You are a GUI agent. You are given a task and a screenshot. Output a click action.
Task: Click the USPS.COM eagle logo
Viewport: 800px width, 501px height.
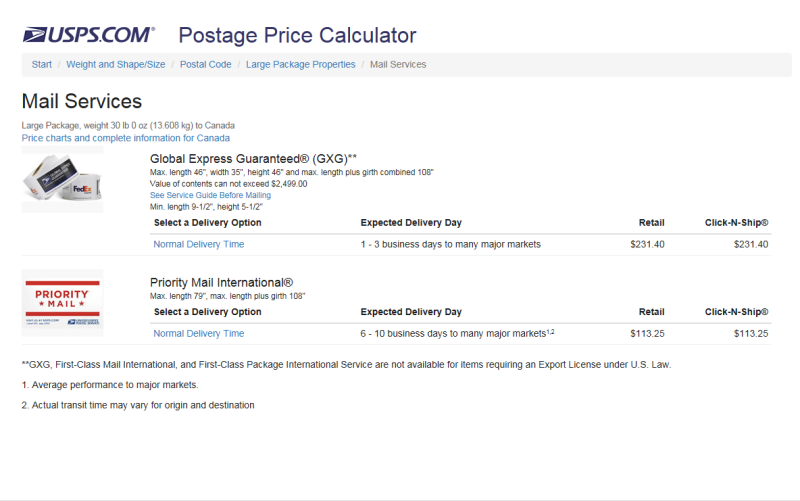[x=89, y=35]
